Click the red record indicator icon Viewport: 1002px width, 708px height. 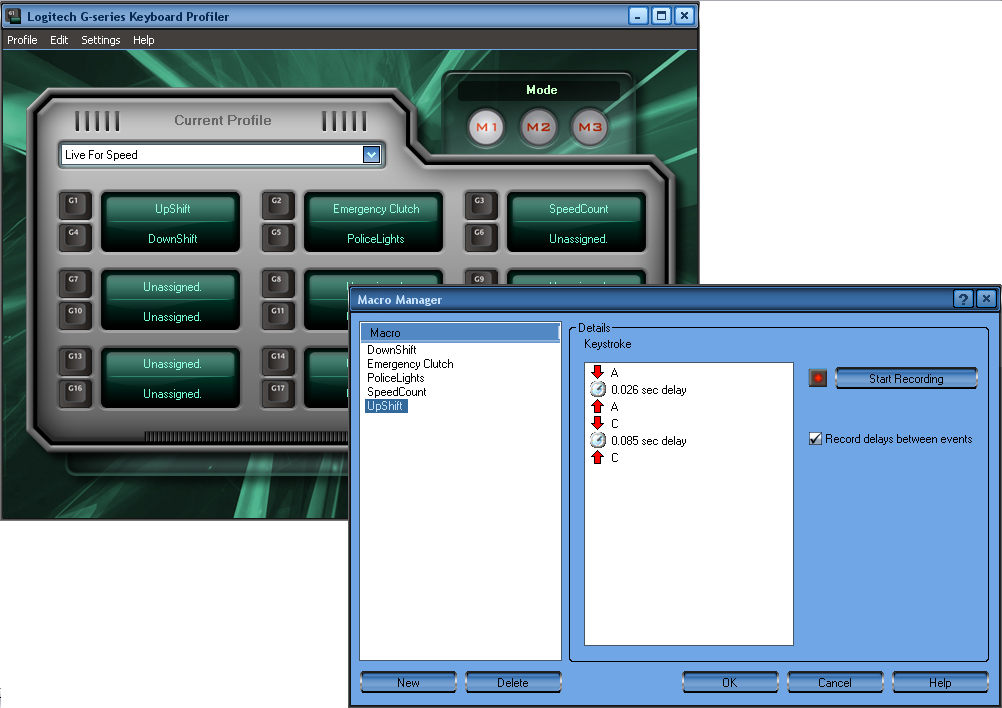point(818,378)
